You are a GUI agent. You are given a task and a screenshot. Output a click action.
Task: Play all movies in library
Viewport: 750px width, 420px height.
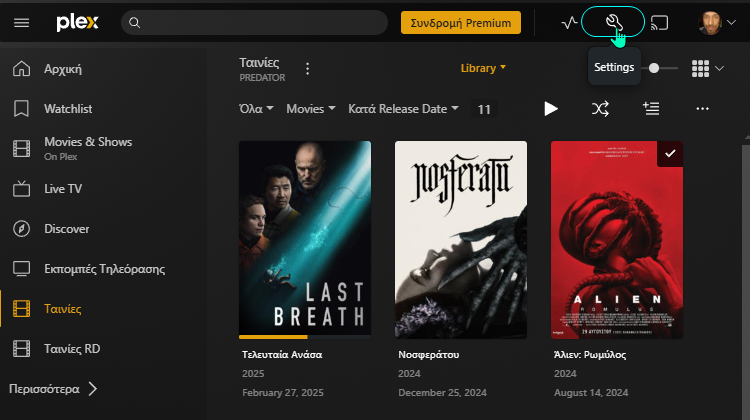point(551,109)
